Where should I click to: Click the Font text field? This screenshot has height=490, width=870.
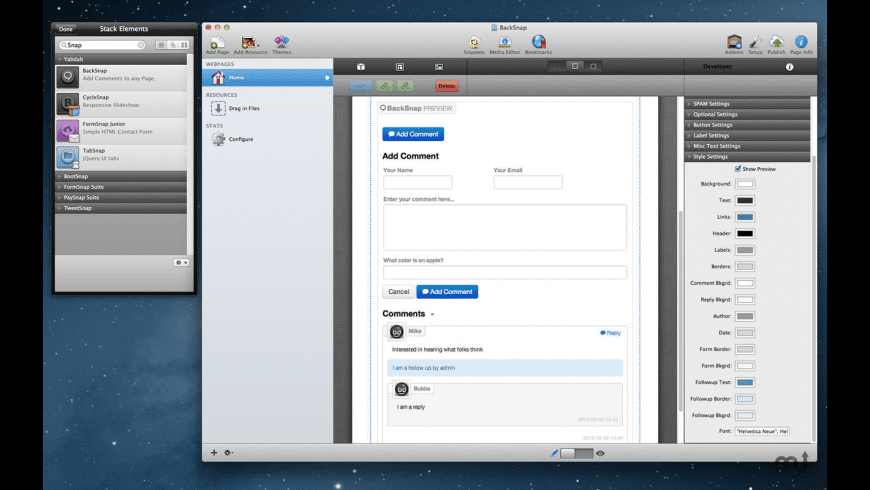point(762,431)
